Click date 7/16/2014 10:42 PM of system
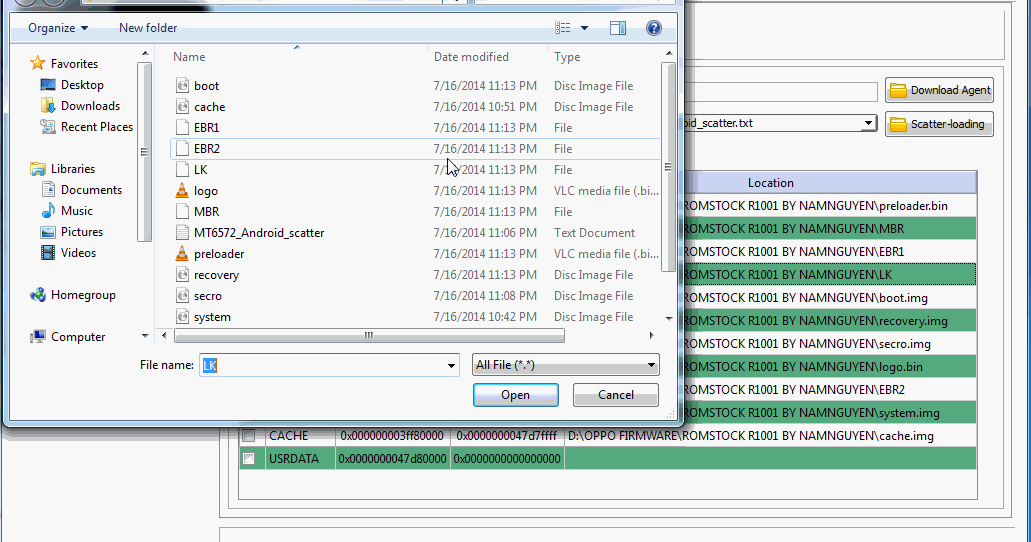 (485, 317)
